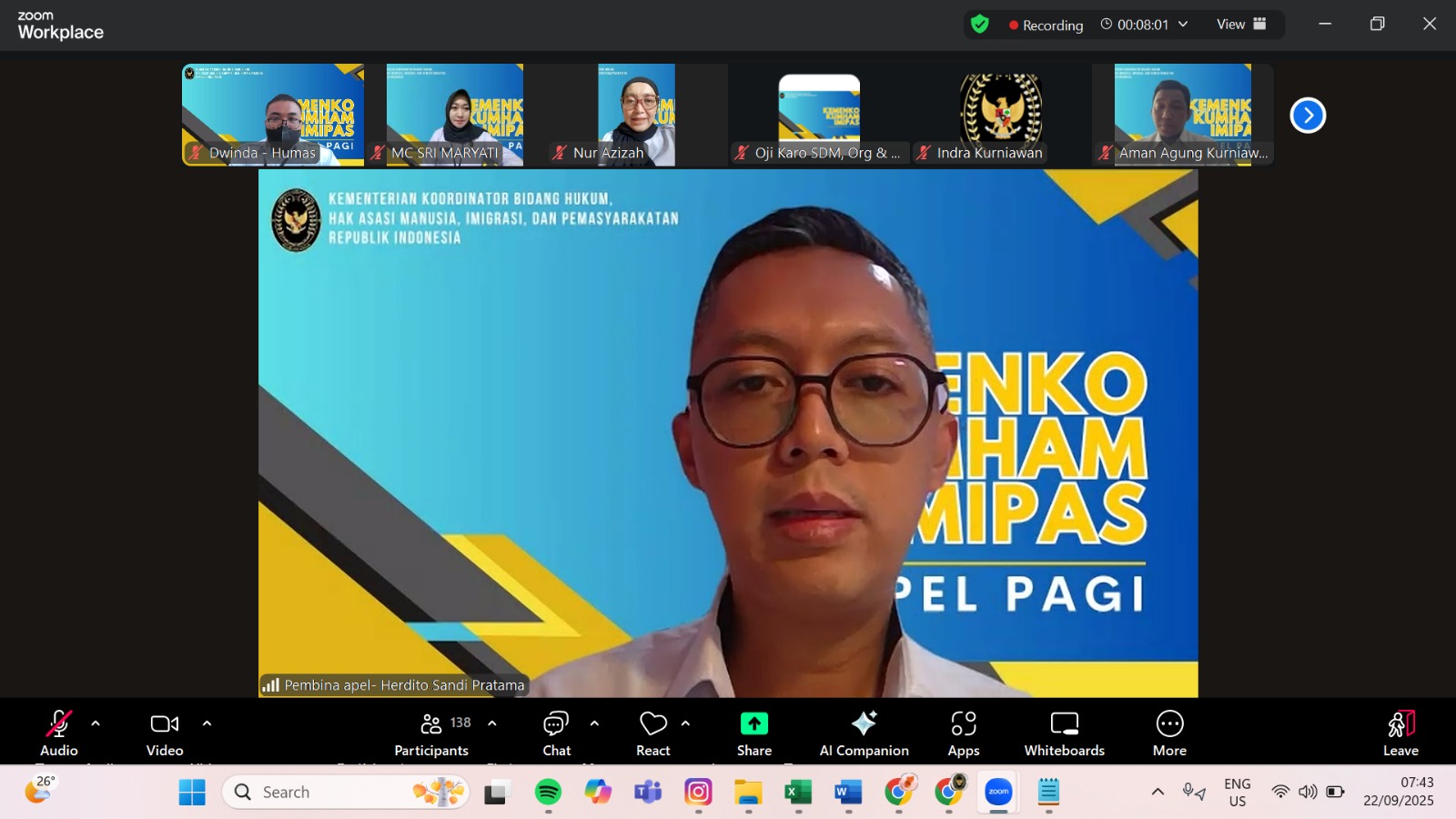Open the Chat panel
Viewport: 1456px width, 819px height.
point(556,733)
